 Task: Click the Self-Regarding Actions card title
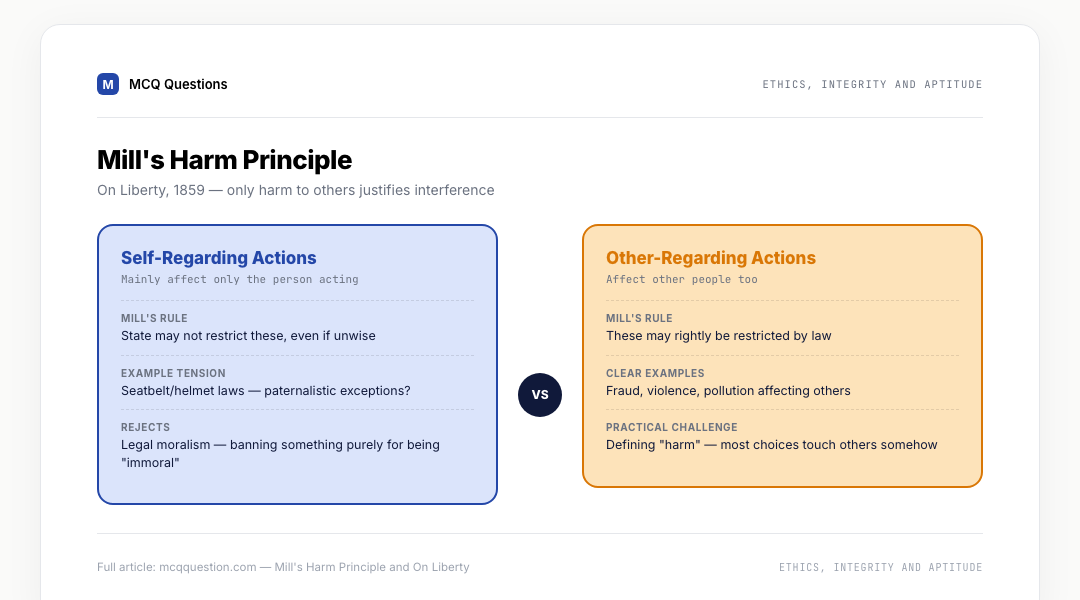coord(218,258)
